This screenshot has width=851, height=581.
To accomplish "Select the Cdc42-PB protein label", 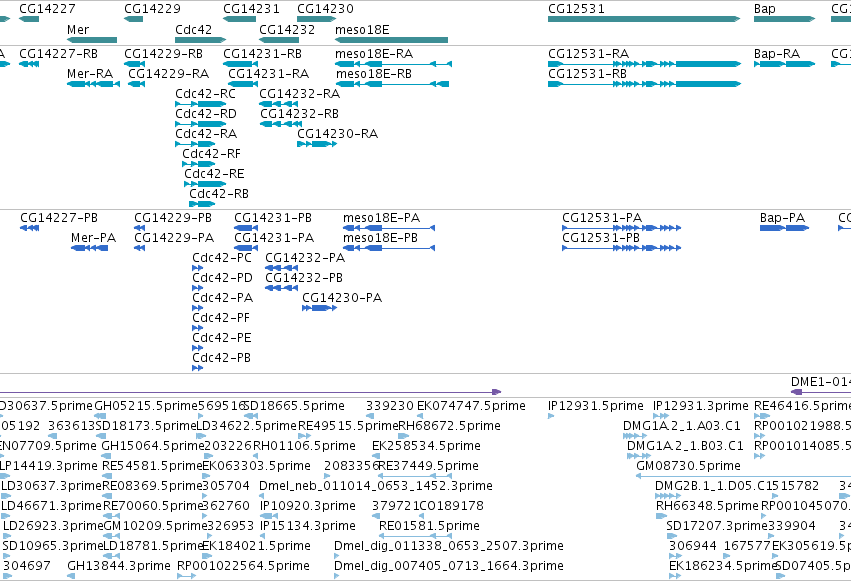I will click(x=221, y=358).
